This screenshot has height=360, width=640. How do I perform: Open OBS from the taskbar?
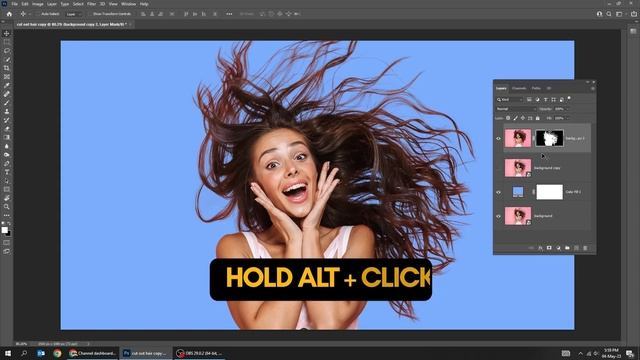pos(200,353)
